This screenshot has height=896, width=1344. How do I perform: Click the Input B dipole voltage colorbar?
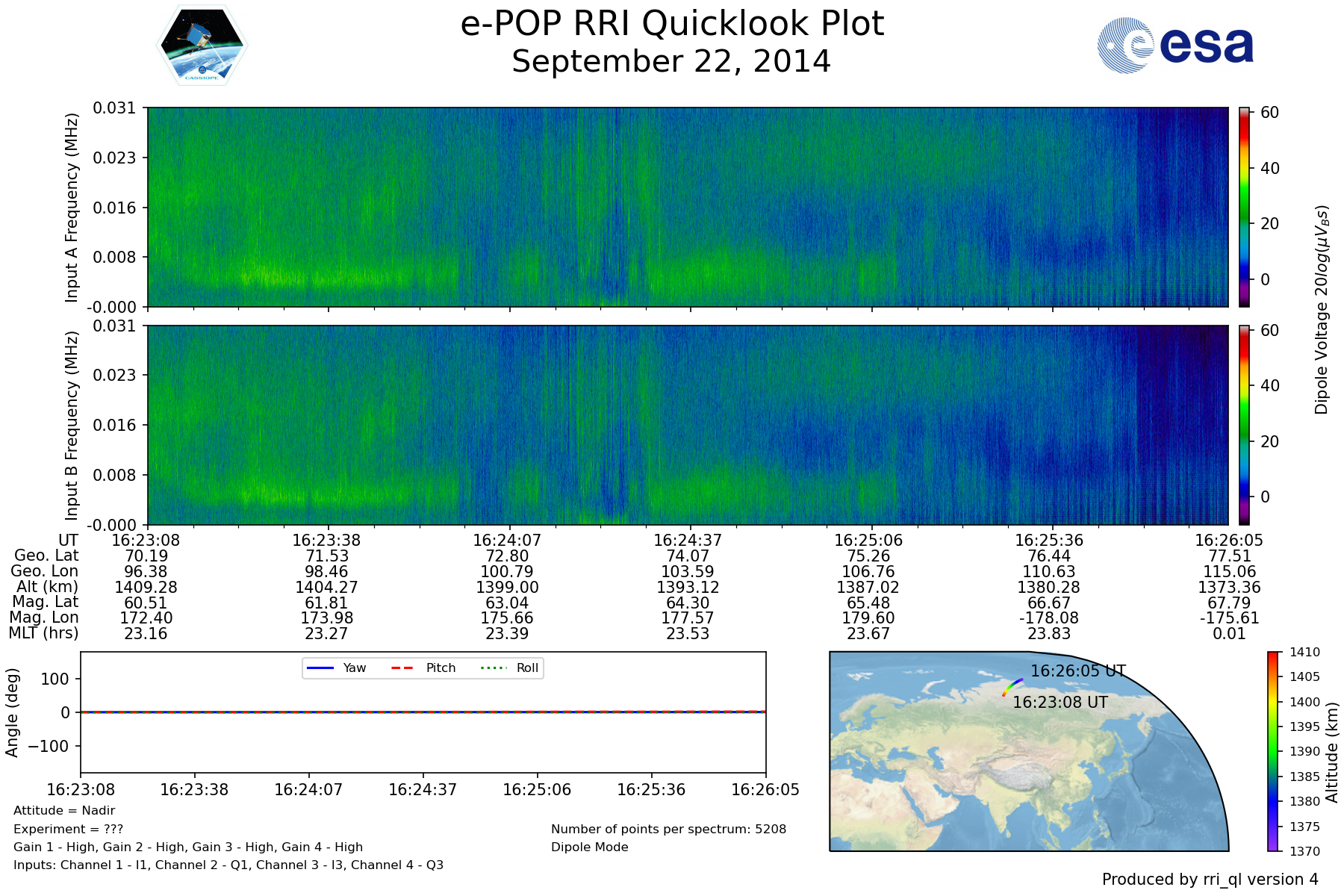pos(1244,425)
